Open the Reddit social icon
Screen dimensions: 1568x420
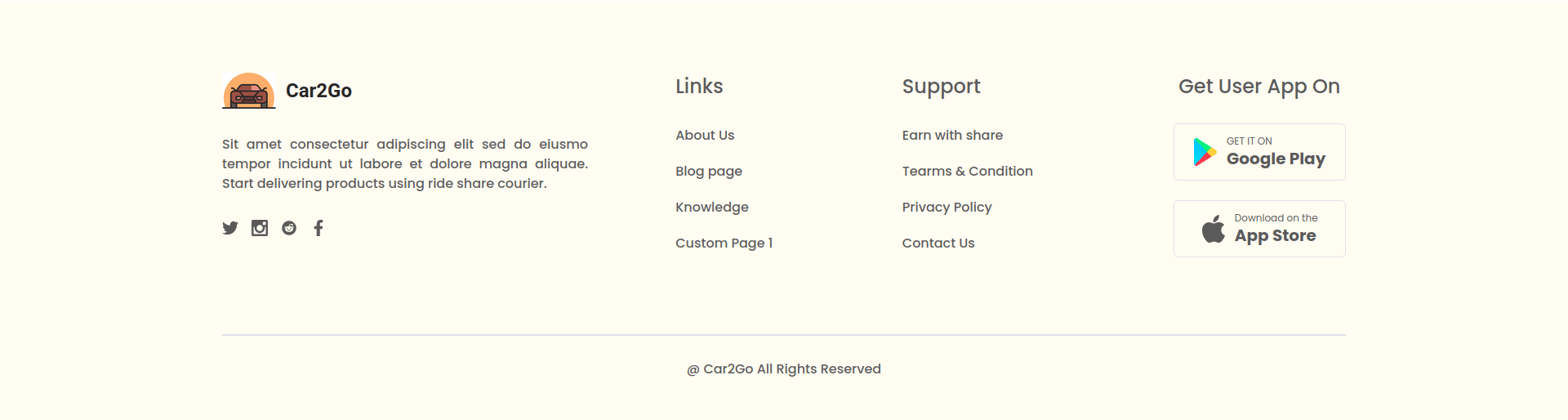[289, 228]
